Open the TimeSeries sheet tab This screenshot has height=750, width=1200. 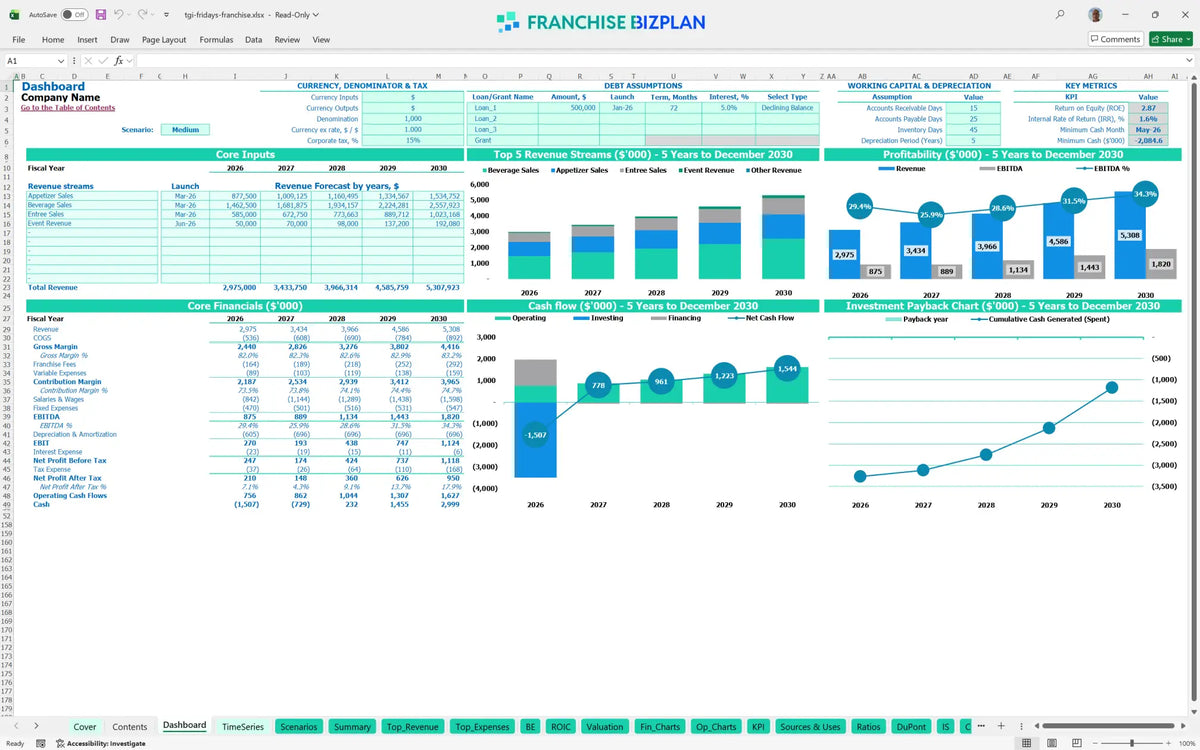coord(243,727)
